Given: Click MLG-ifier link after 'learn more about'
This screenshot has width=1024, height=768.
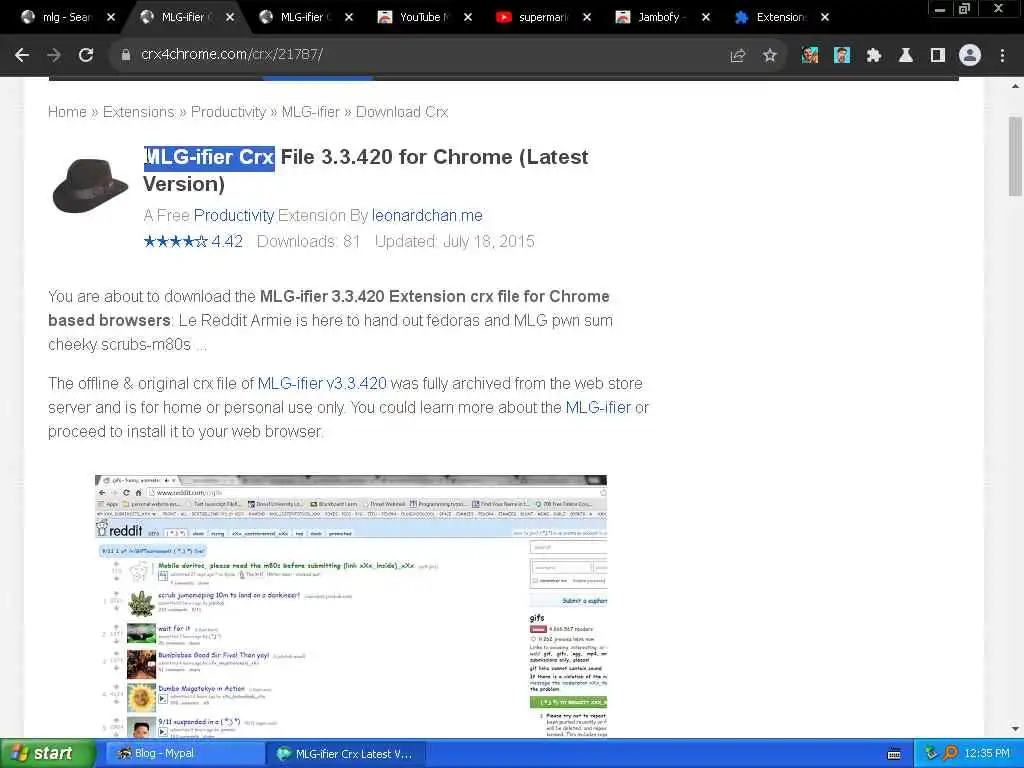Looking at the screenshot, I should (x=598, y=408).
